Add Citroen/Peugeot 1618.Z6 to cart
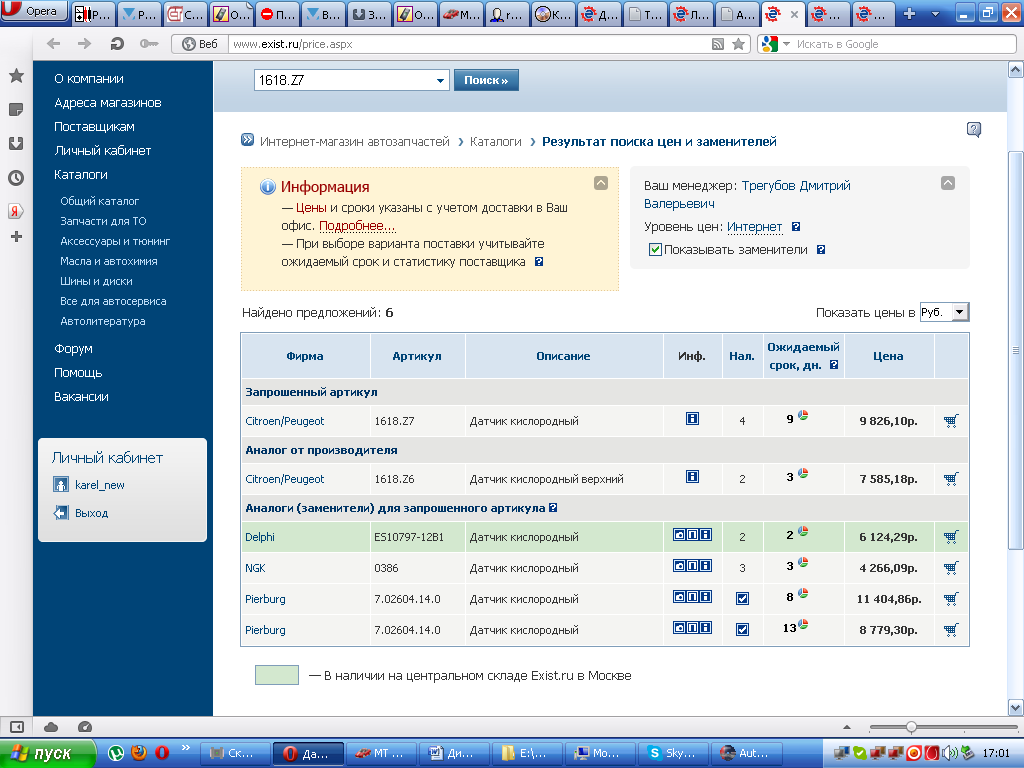This screenshot has height=768, width=1024. (x=951, y=479)
